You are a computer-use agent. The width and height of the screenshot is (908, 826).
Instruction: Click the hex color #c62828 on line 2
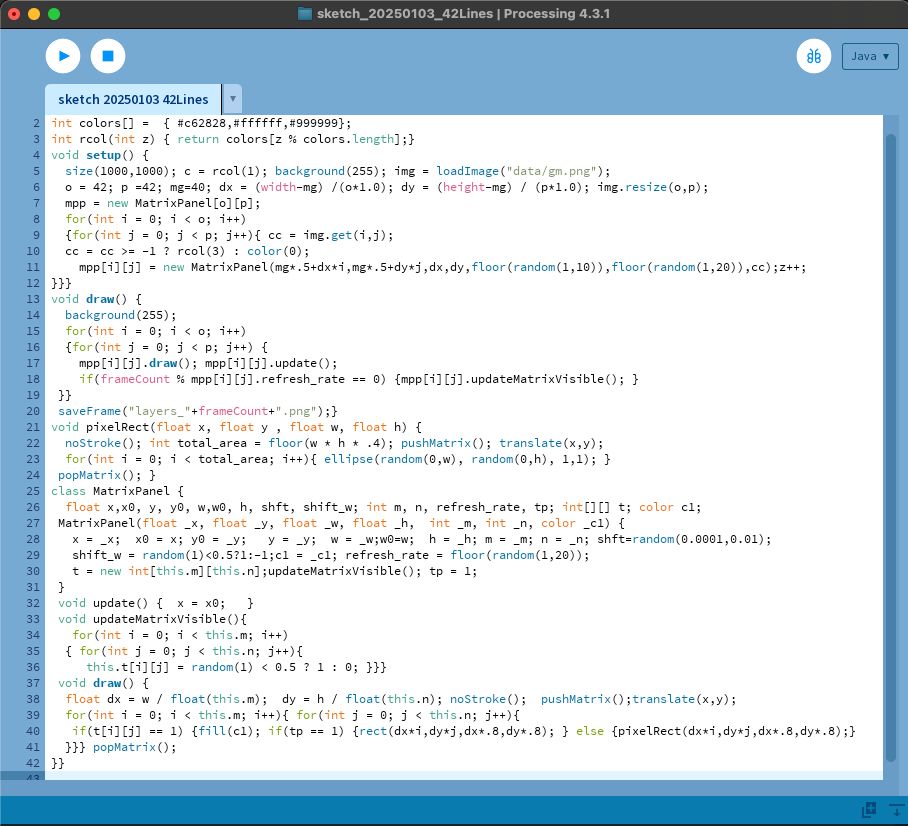click(201, 123)
